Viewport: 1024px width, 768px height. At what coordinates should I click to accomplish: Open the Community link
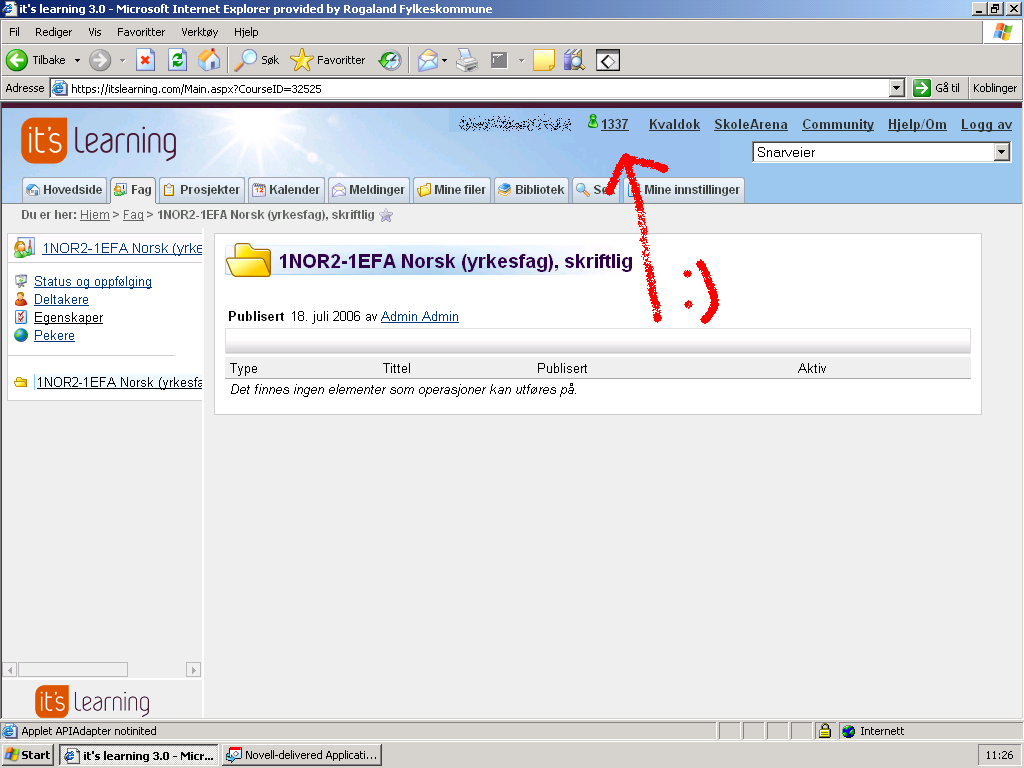838,124
